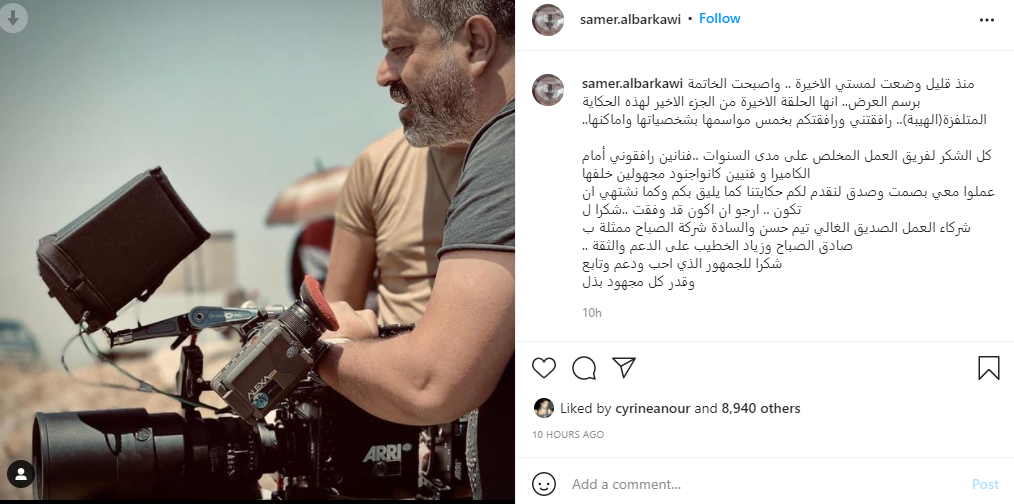Viewport: 1014px width, 504px height.
Task: Click the avatar beside the caption
Action: (548, 90)
